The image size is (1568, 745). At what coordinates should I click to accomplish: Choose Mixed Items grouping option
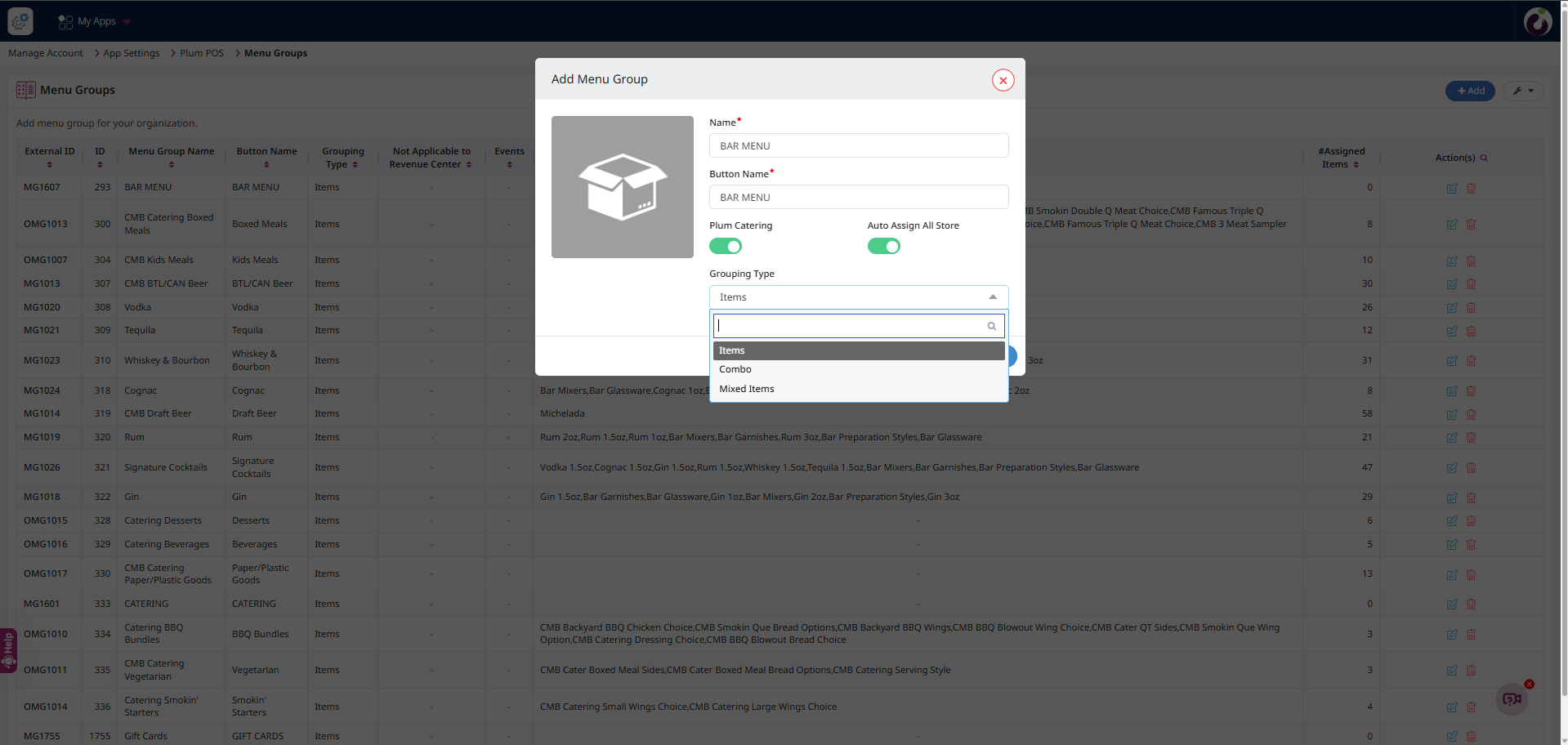pyautogui.click(x=746, y=389)
